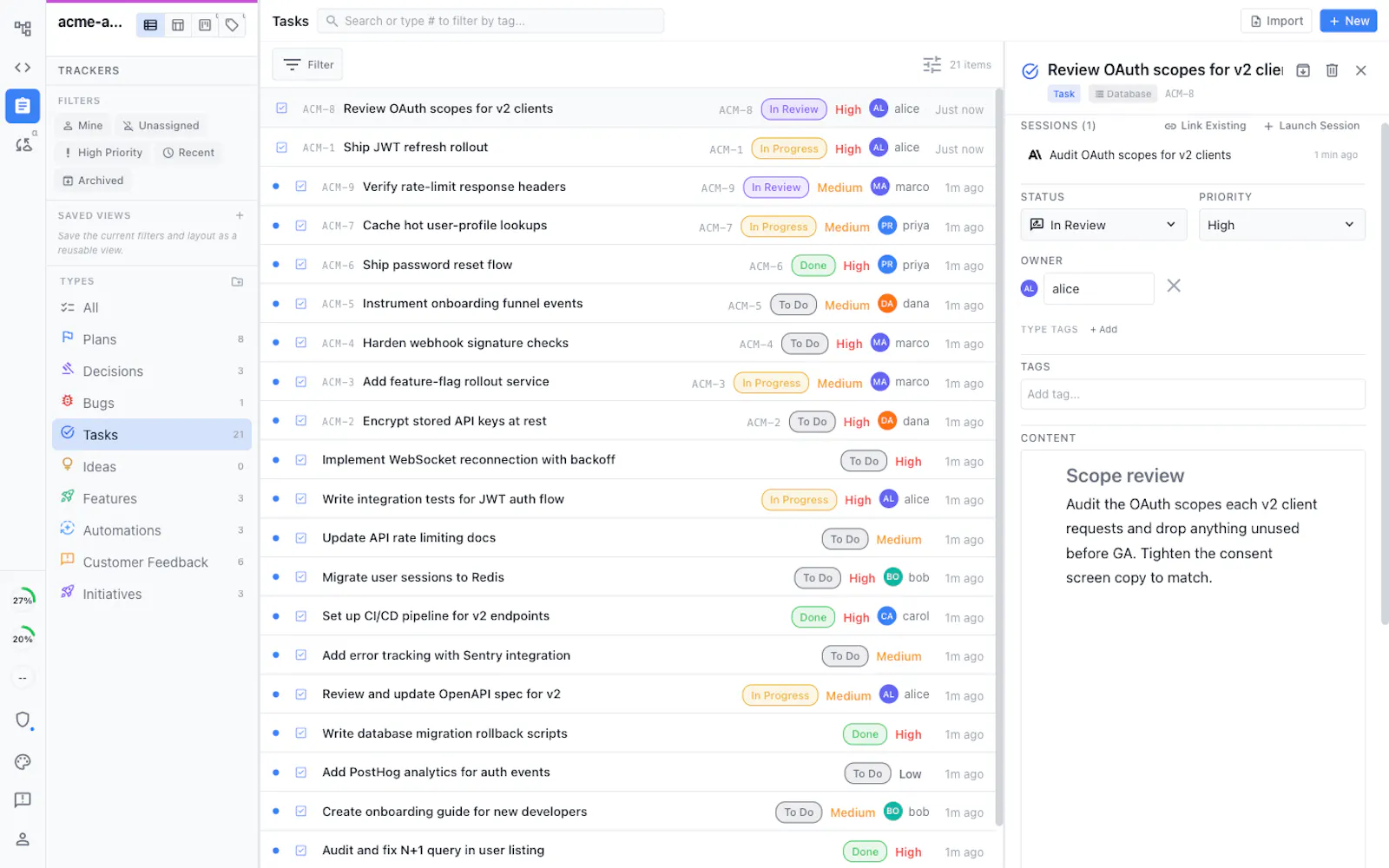Open the feedback speech bubble icon

point(23,799)
